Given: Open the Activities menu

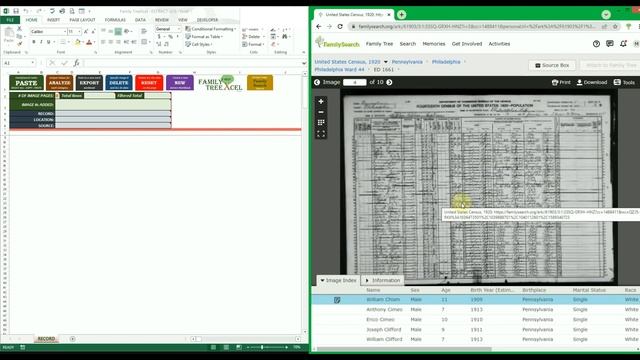Looking at the screenshot, I should [499, 44].
